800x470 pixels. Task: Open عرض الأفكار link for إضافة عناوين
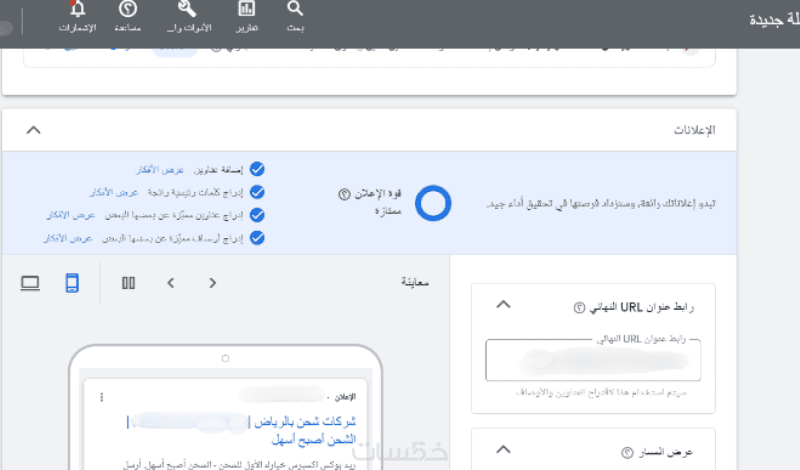click(160, 169)
